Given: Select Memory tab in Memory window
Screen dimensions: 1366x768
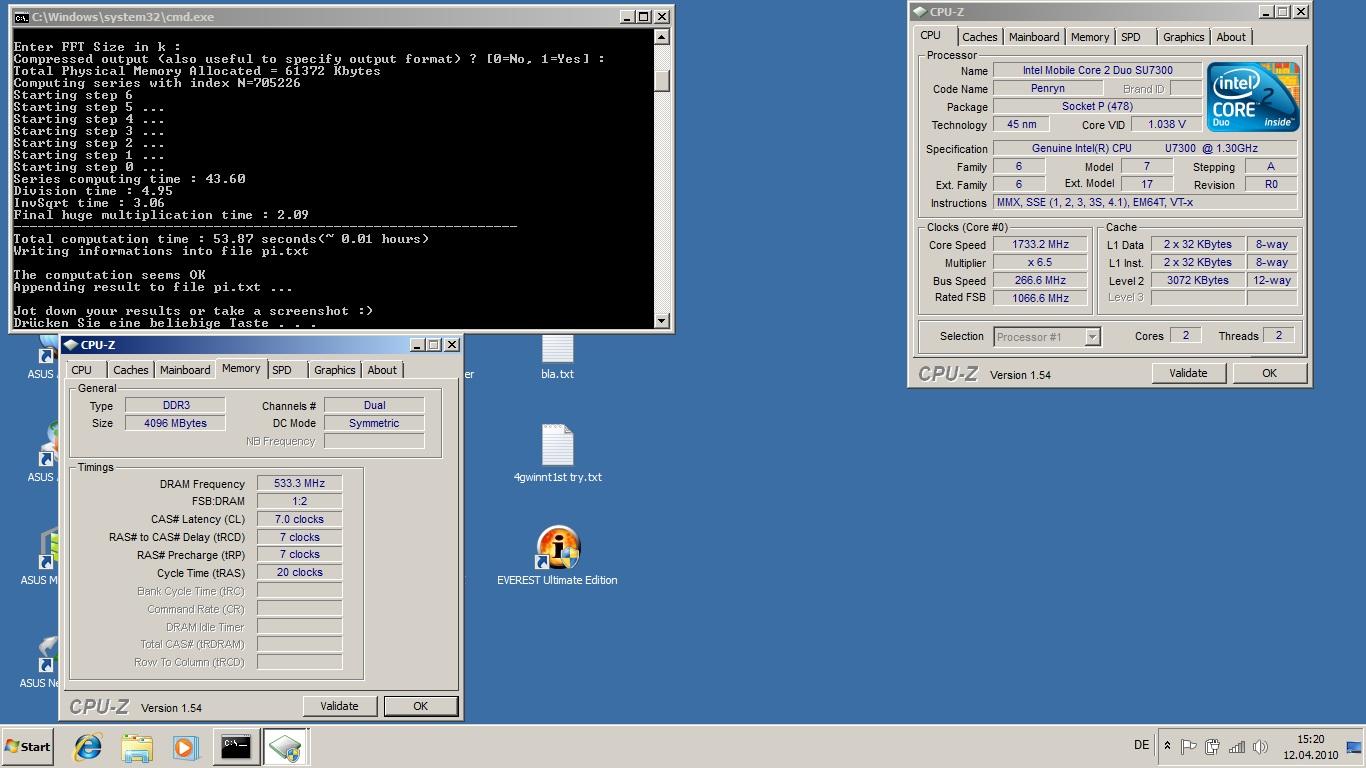Looking at the screenshot, I should (241, 368).
